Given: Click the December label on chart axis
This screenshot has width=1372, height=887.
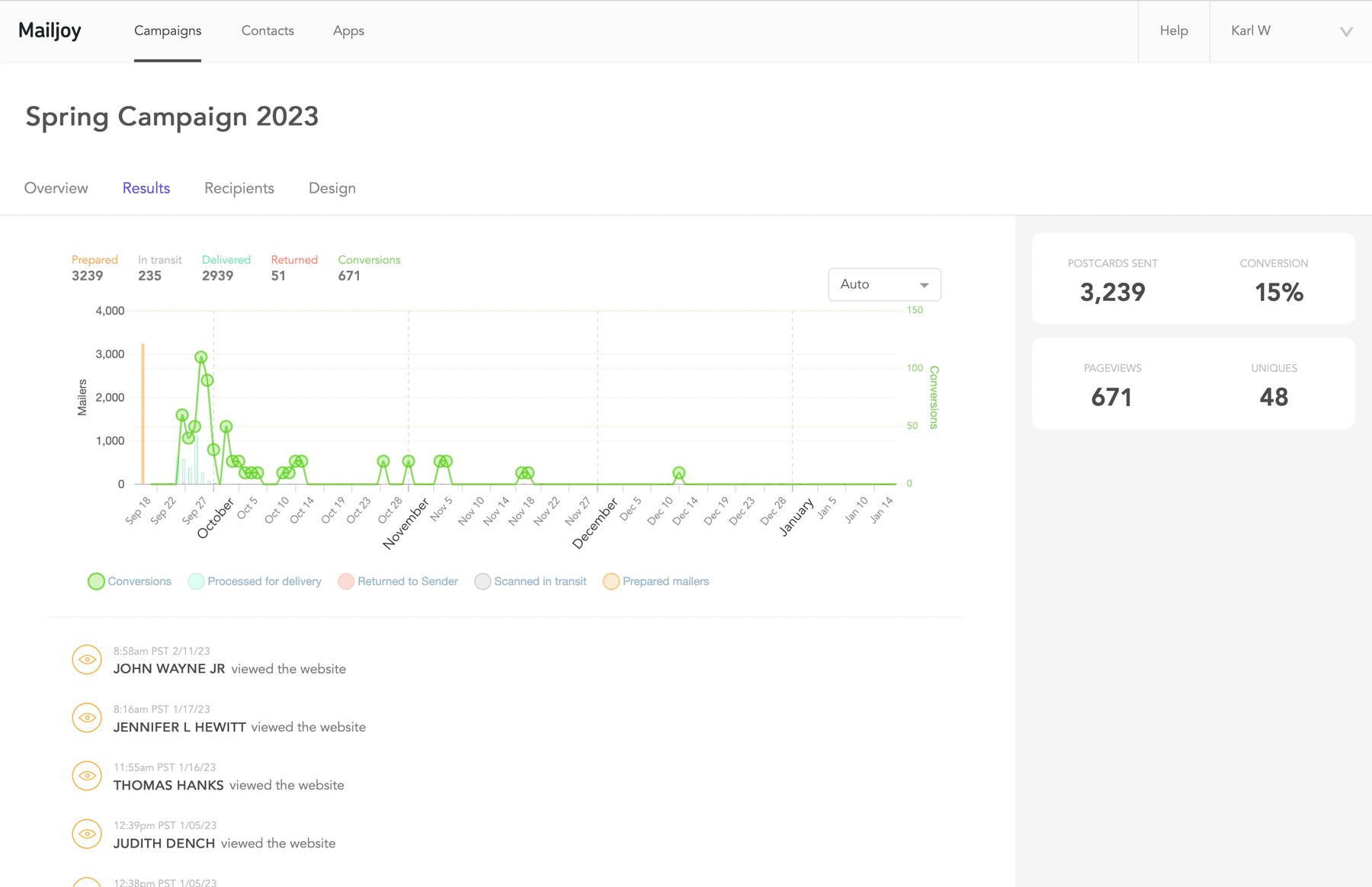Looking at the screenshot, I should click(x=595, y=524).
